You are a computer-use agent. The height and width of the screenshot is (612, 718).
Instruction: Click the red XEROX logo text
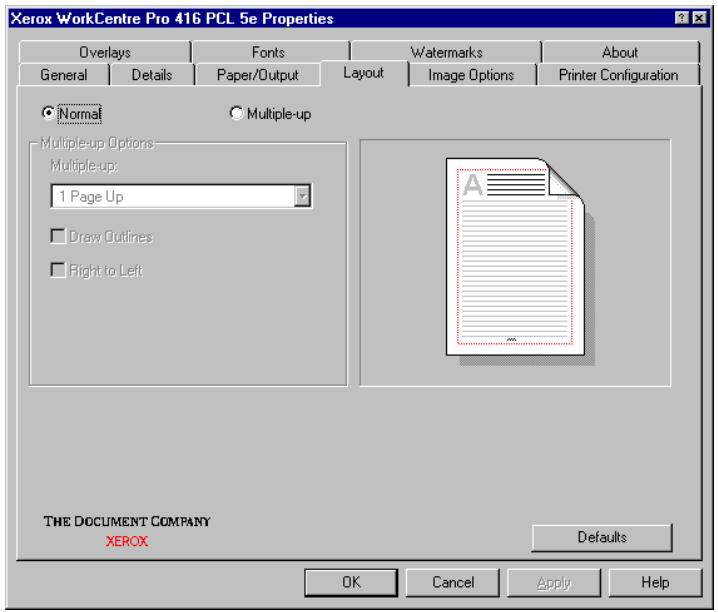(x=127, y=542)
